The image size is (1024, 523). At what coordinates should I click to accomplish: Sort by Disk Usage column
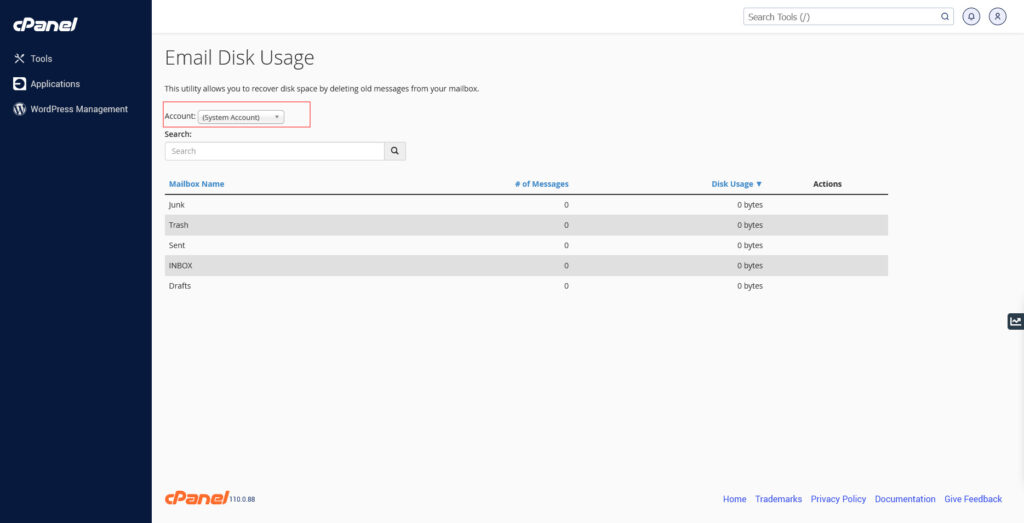(736, 184)
